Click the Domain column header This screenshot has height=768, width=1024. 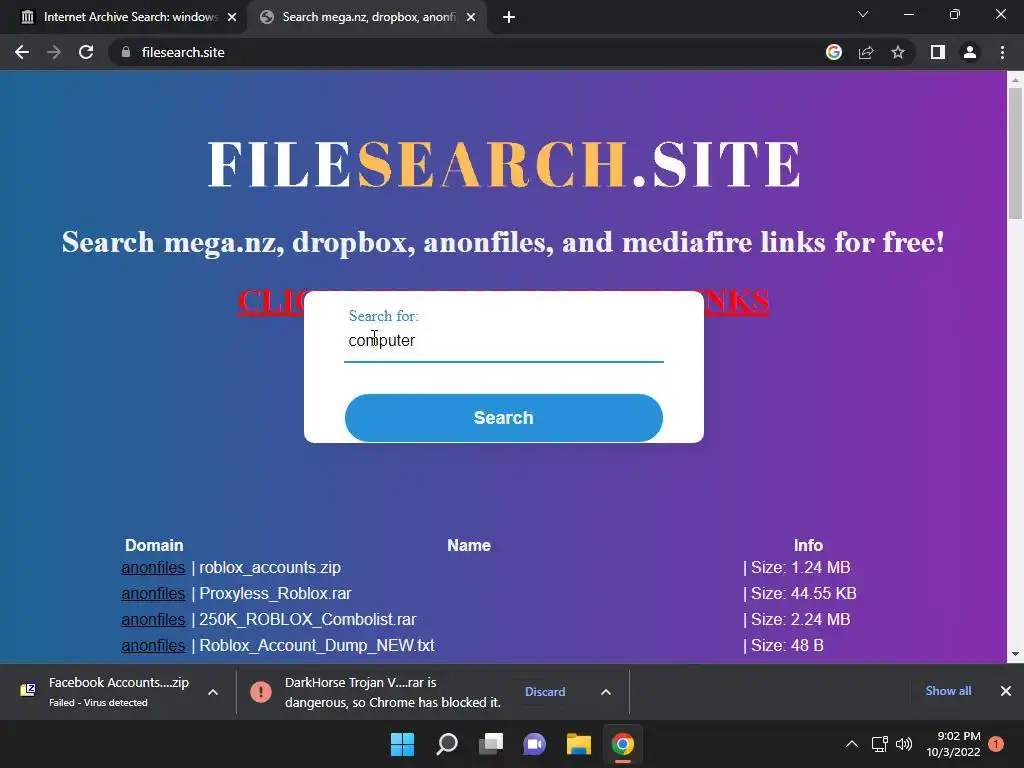coord(154,545)
